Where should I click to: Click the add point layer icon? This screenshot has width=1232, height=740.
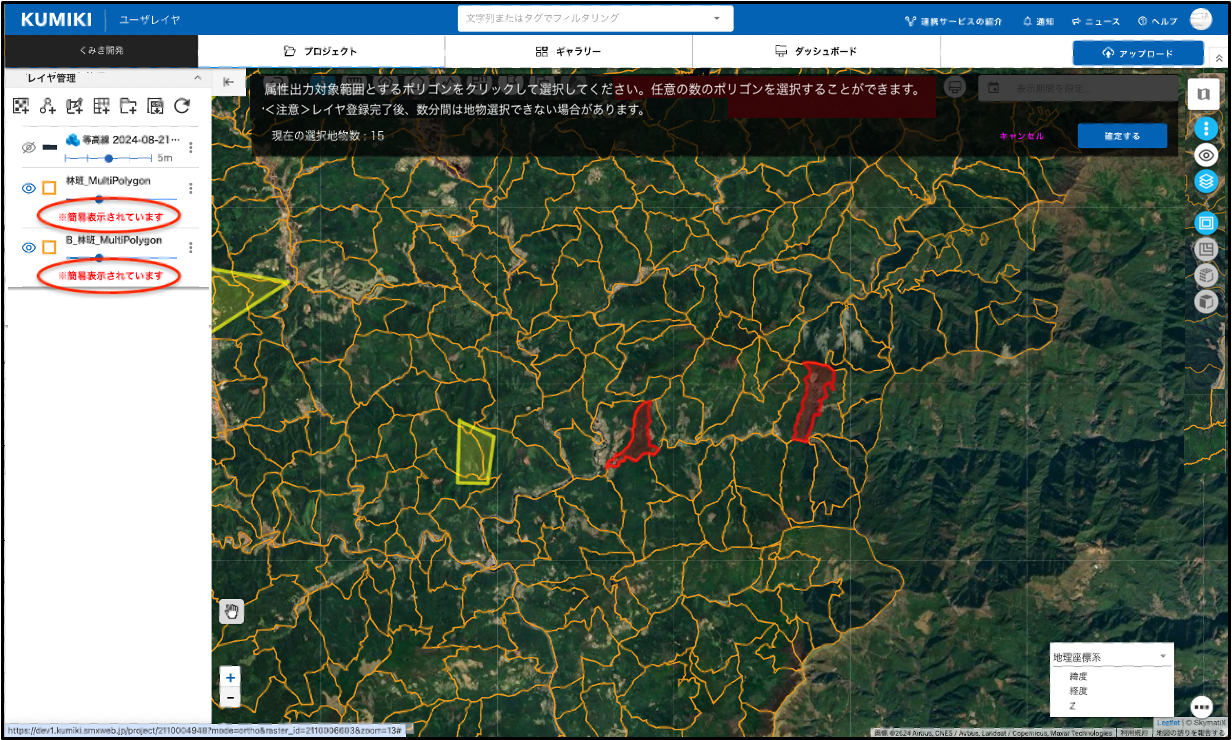coord(47,106)
